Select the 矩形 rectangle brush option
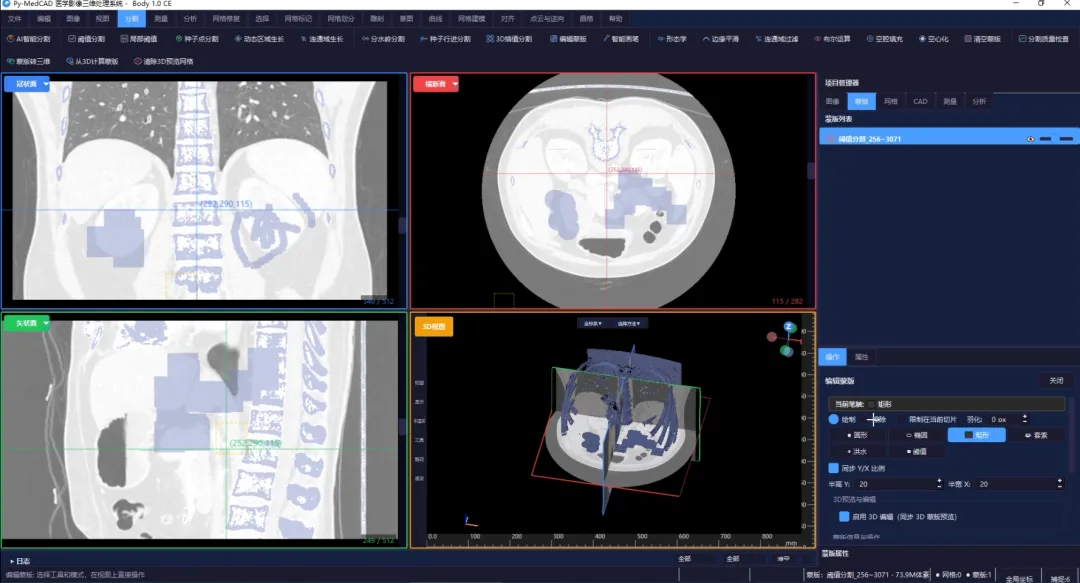 coord(977,435)
